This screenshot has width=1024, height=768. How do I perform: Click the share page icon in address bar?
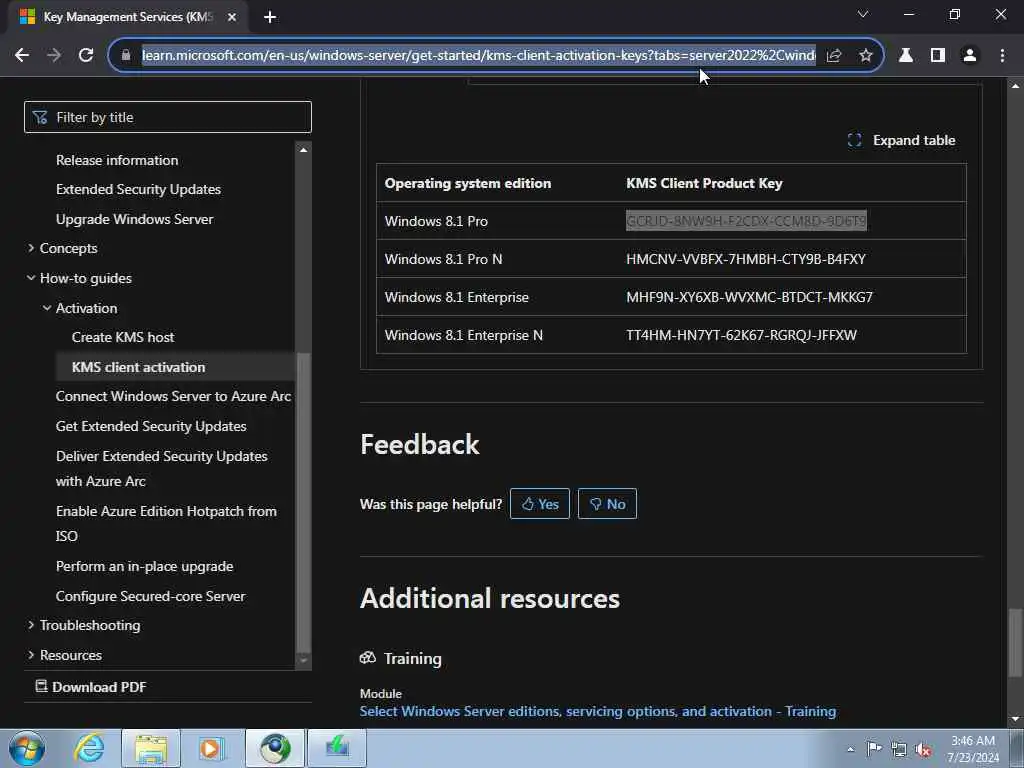coord(833,56)
